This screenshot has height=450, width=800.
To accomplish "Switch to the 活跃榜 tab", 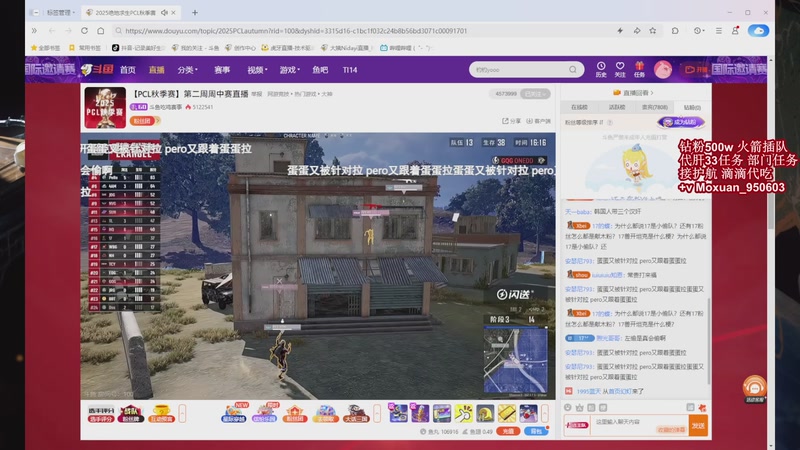I will point(617,107).
